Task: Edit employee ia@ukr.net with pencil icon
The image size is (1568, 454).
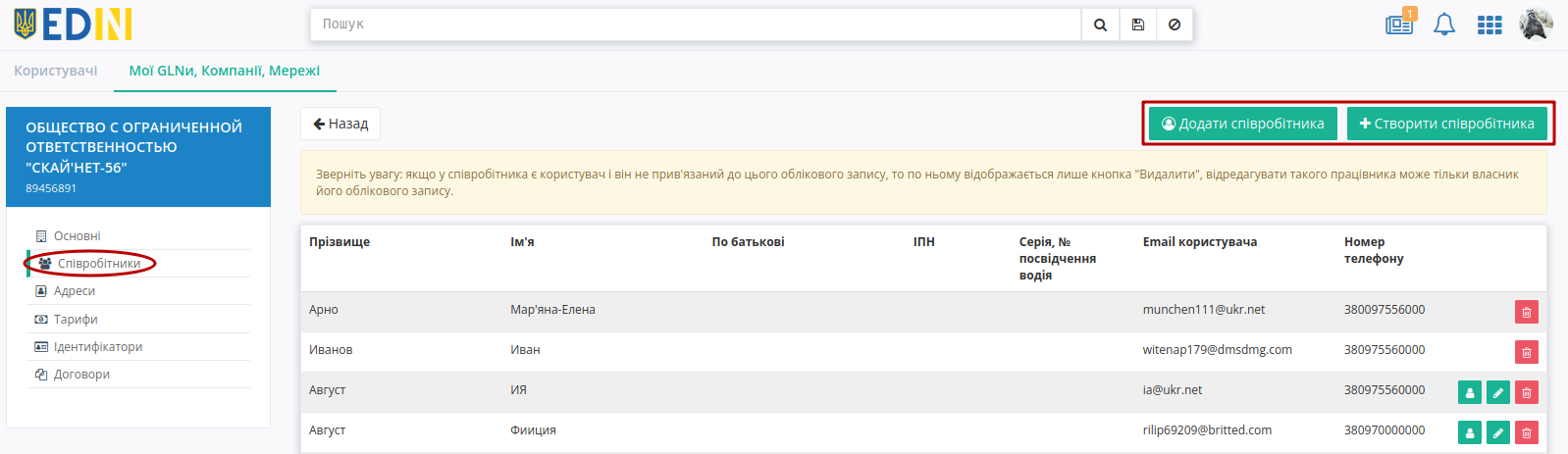Action: coord(1497,392)
